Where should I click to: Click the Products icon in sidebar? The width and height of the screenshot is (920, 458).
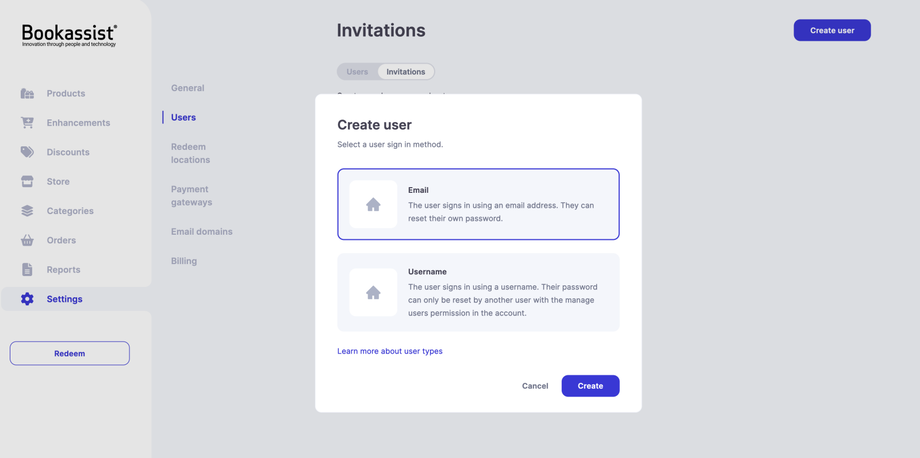tap(27, 94)
